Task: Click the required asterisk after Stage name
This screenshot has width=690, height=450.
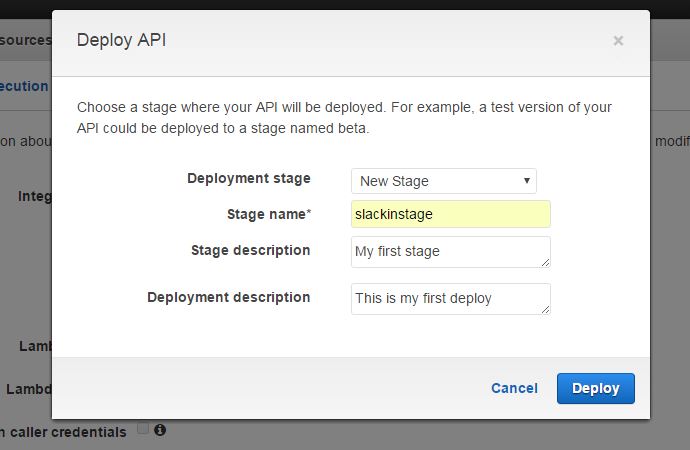Action: (x=309, y=213)
